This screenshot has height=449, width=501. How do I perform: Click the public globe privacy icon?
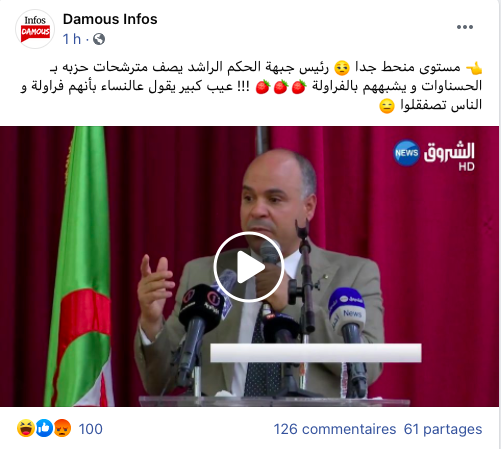pyautogui.click(x=99, y=39)
